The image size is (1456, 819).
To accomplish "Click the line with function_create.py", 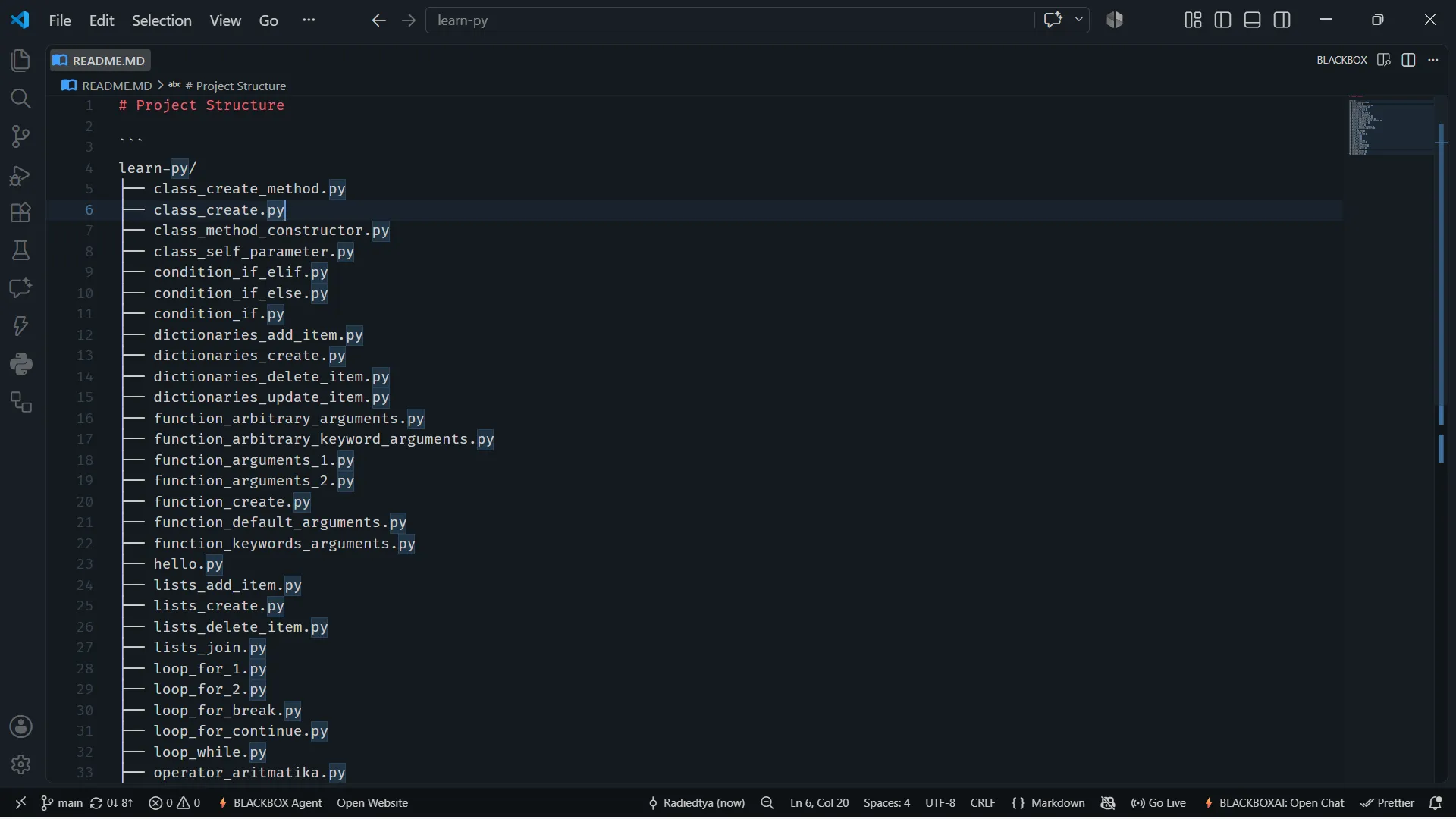I will (x=231, y=502).
